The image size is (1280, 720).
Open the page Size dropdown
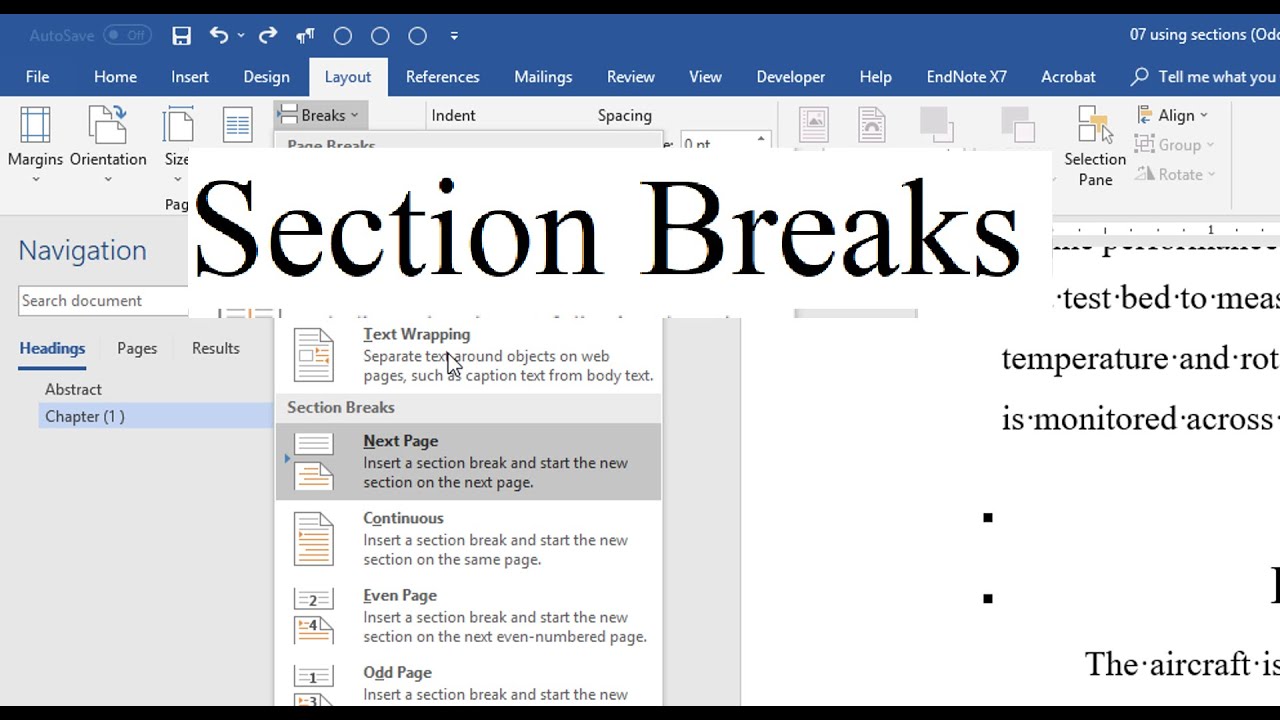click(177, 145)
